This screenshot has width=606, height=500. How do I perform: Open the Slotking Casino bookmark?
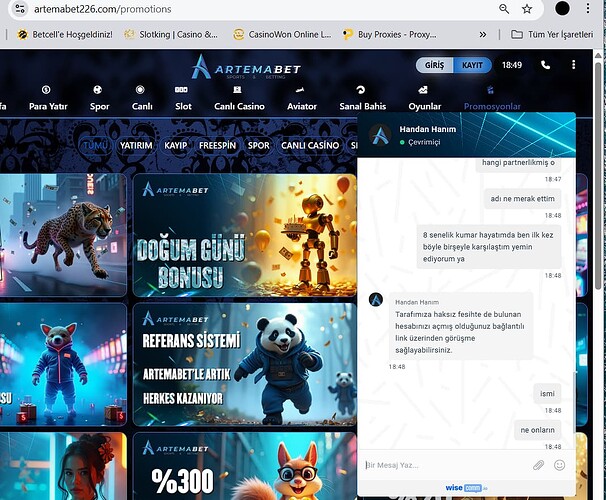[171, 34]
